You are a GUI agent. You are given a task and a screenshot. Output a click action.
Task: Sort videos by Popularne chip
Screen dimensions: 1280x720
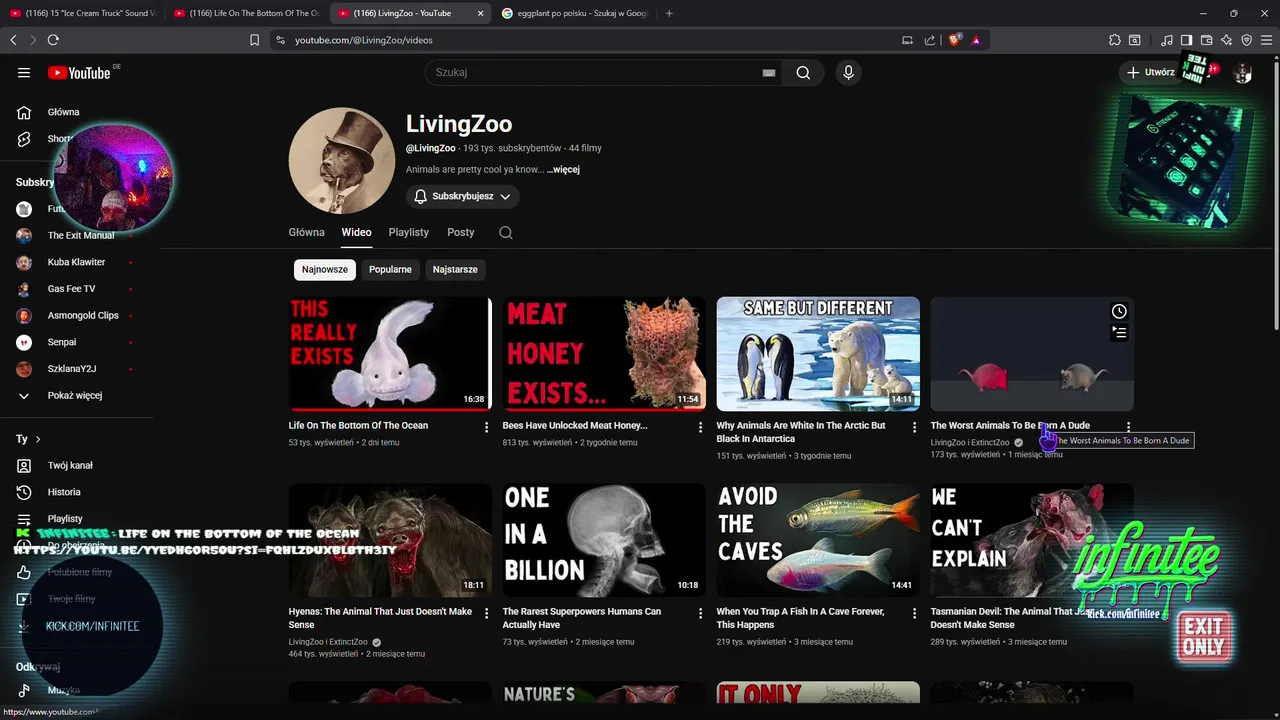390,269
